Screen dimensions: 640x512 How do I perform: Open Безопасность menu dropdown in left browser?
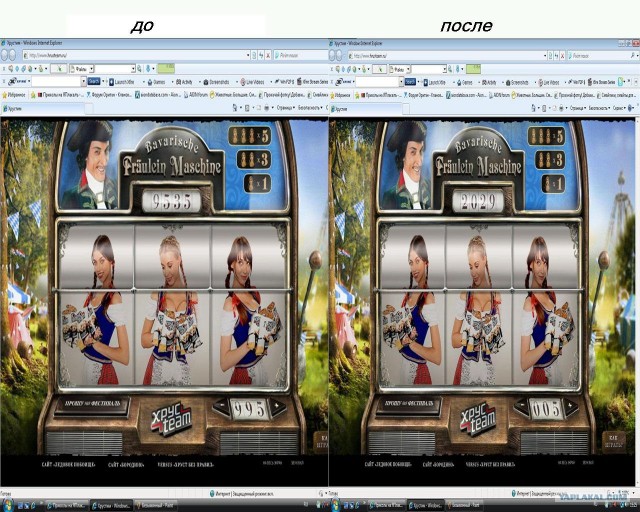click(x=312, y=108)
